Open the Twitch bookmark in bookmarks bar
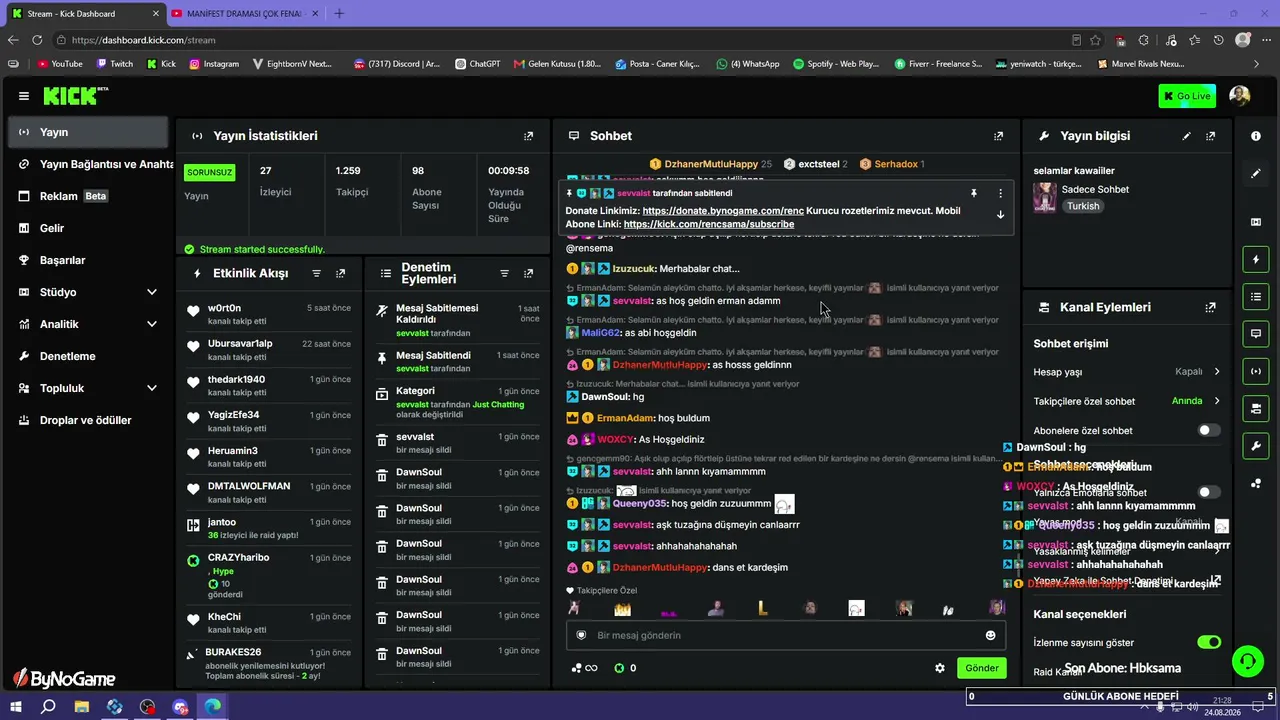Screen dimensions: 1280x720 pyautogui.click(x=114, y=64)
